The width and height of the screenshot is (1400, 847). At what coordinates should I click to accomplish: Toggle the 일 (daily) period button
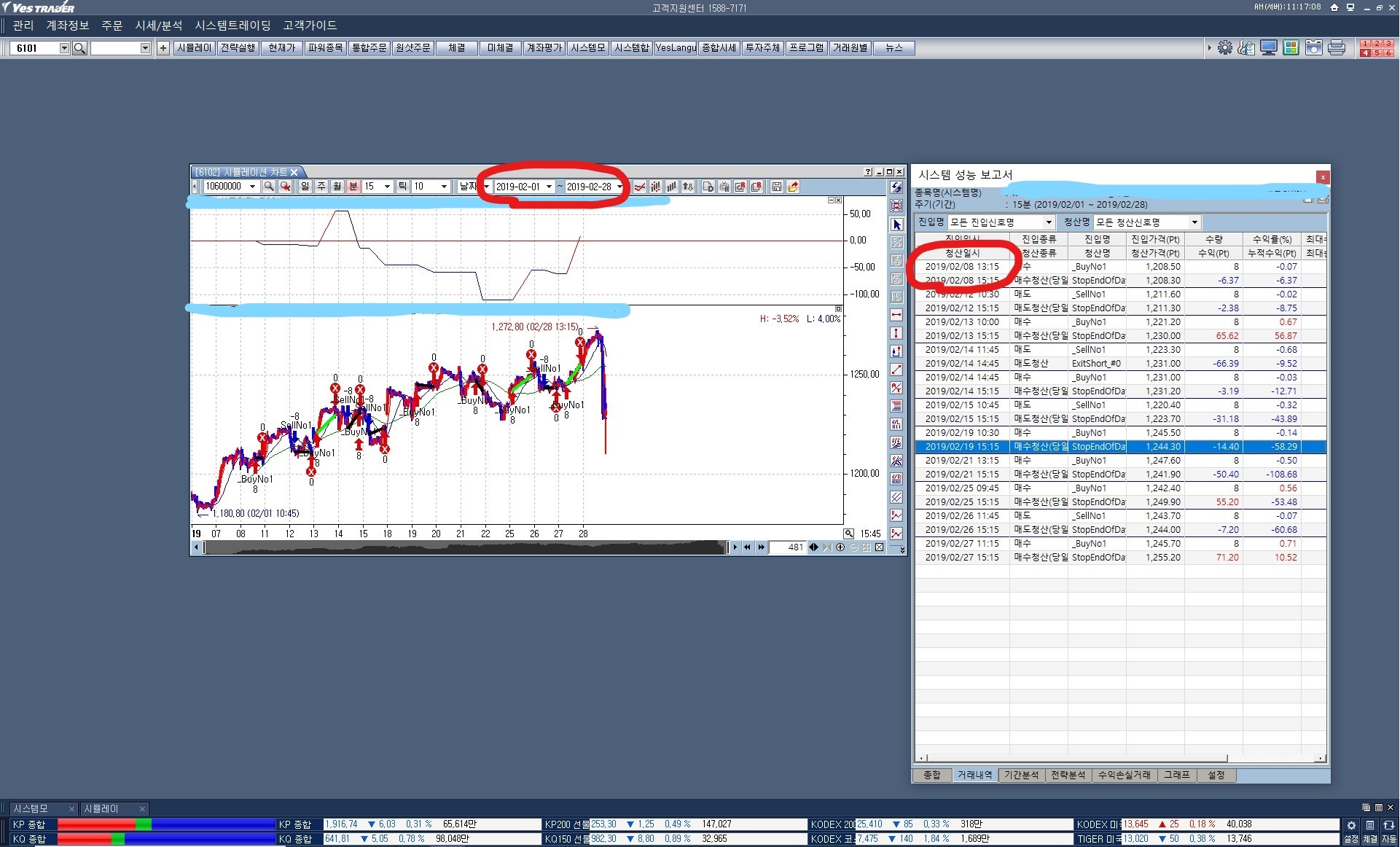(x=305, y=187)
